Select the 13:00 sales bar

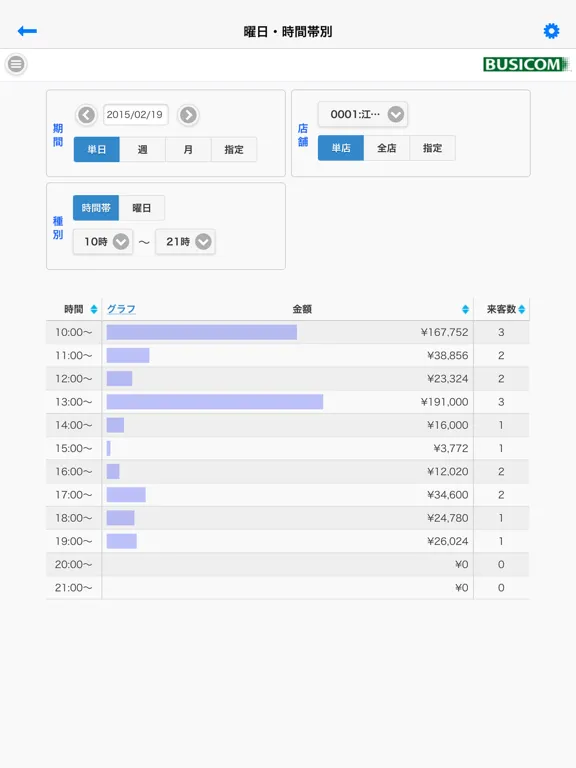point(215,402)
